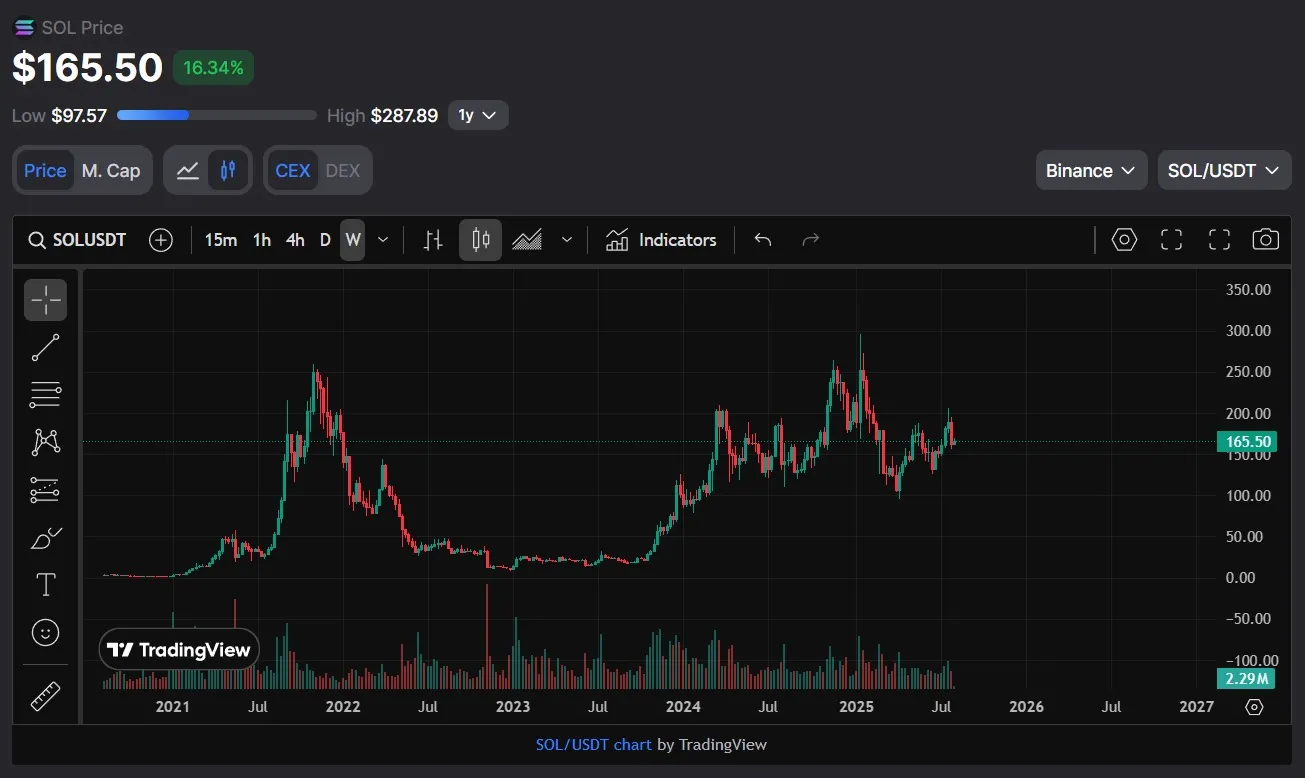
Task: Open the Indicators menu
Action: 661,240
